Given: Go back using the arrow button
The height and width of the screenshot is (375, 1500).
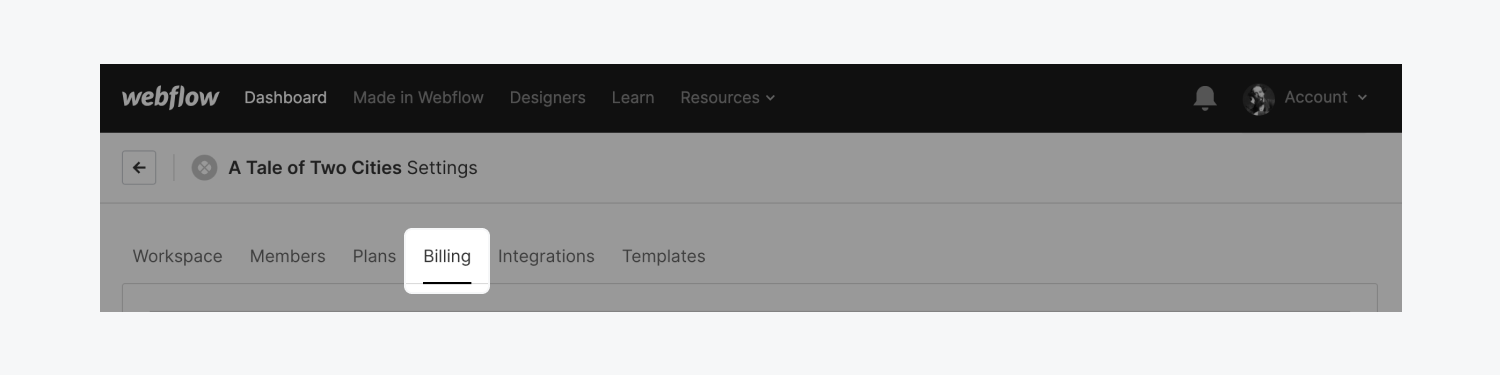Looking at the screenshot, I should click(139, 168).
